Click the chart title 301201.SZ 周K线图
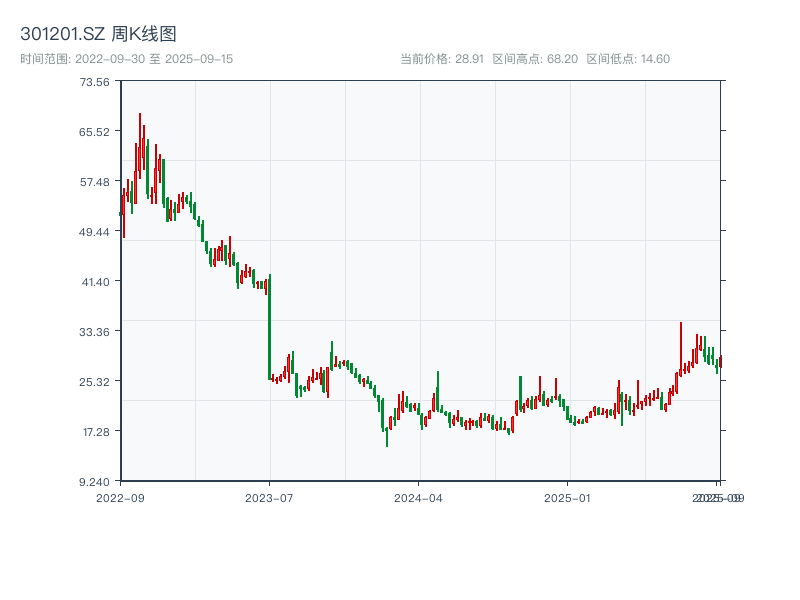 pos(98,34)
